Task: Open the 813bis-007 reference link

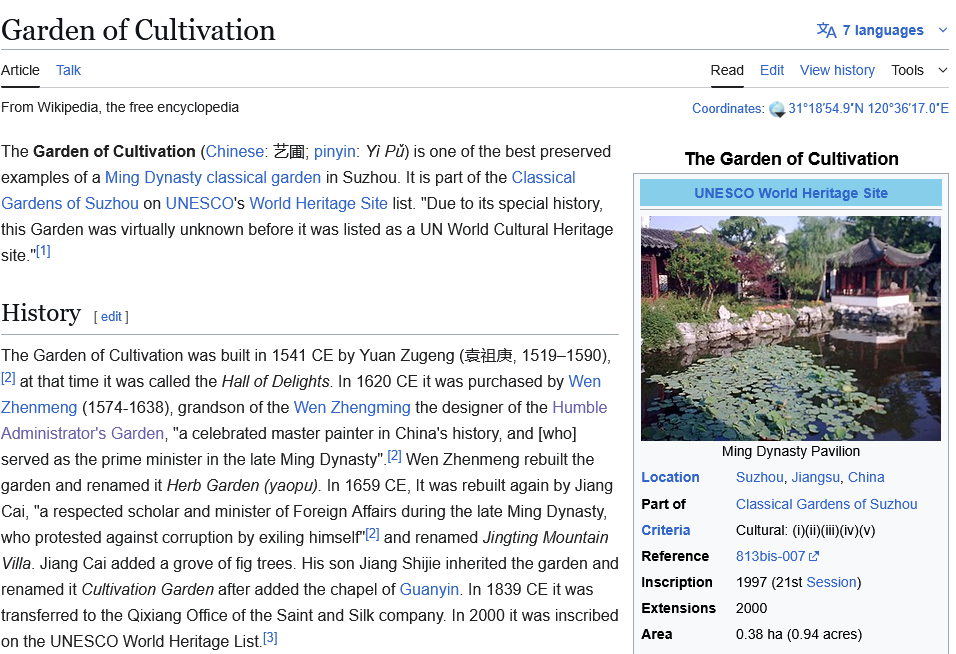Action: 771,556
